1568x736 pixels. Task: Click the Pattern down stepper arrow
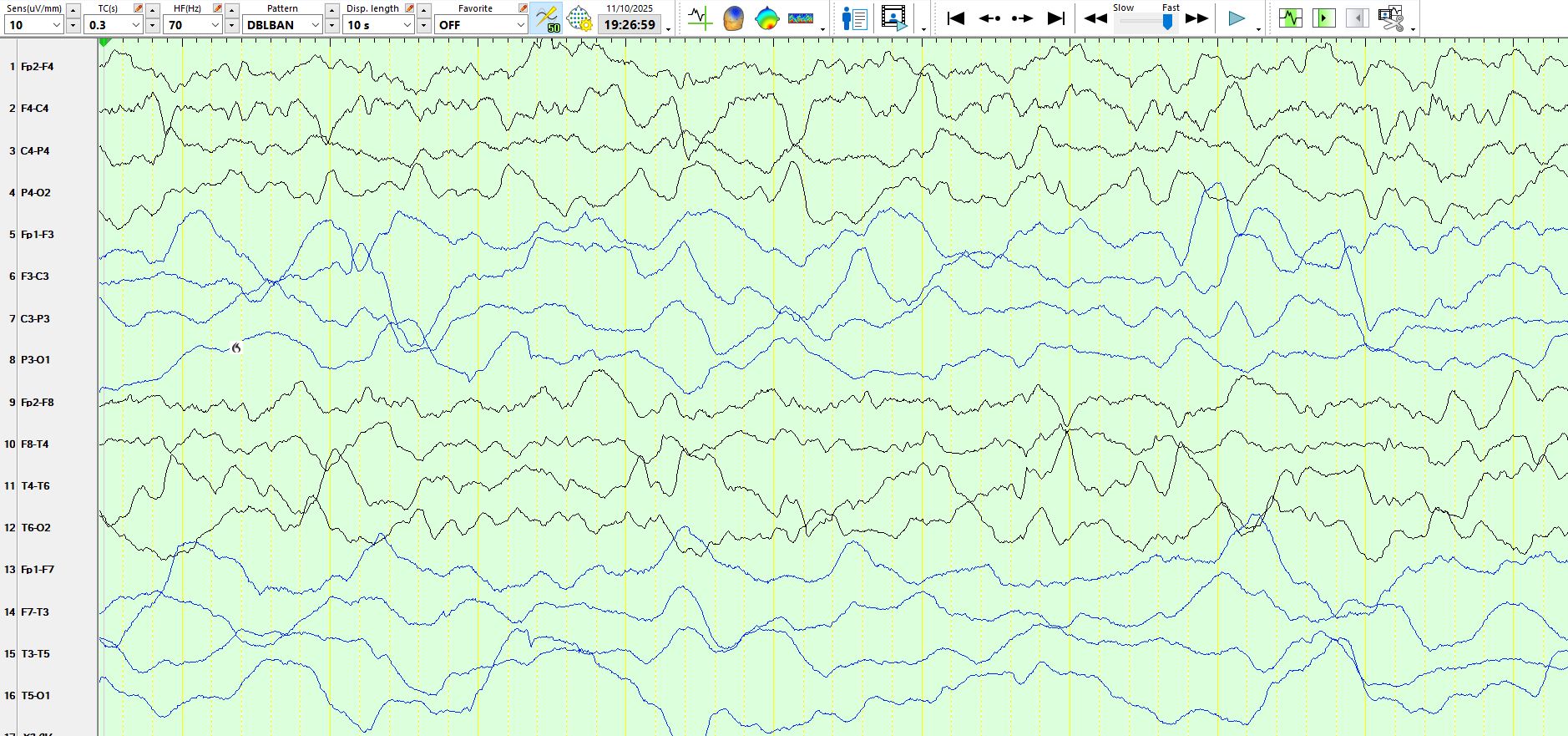pos(332,25)
